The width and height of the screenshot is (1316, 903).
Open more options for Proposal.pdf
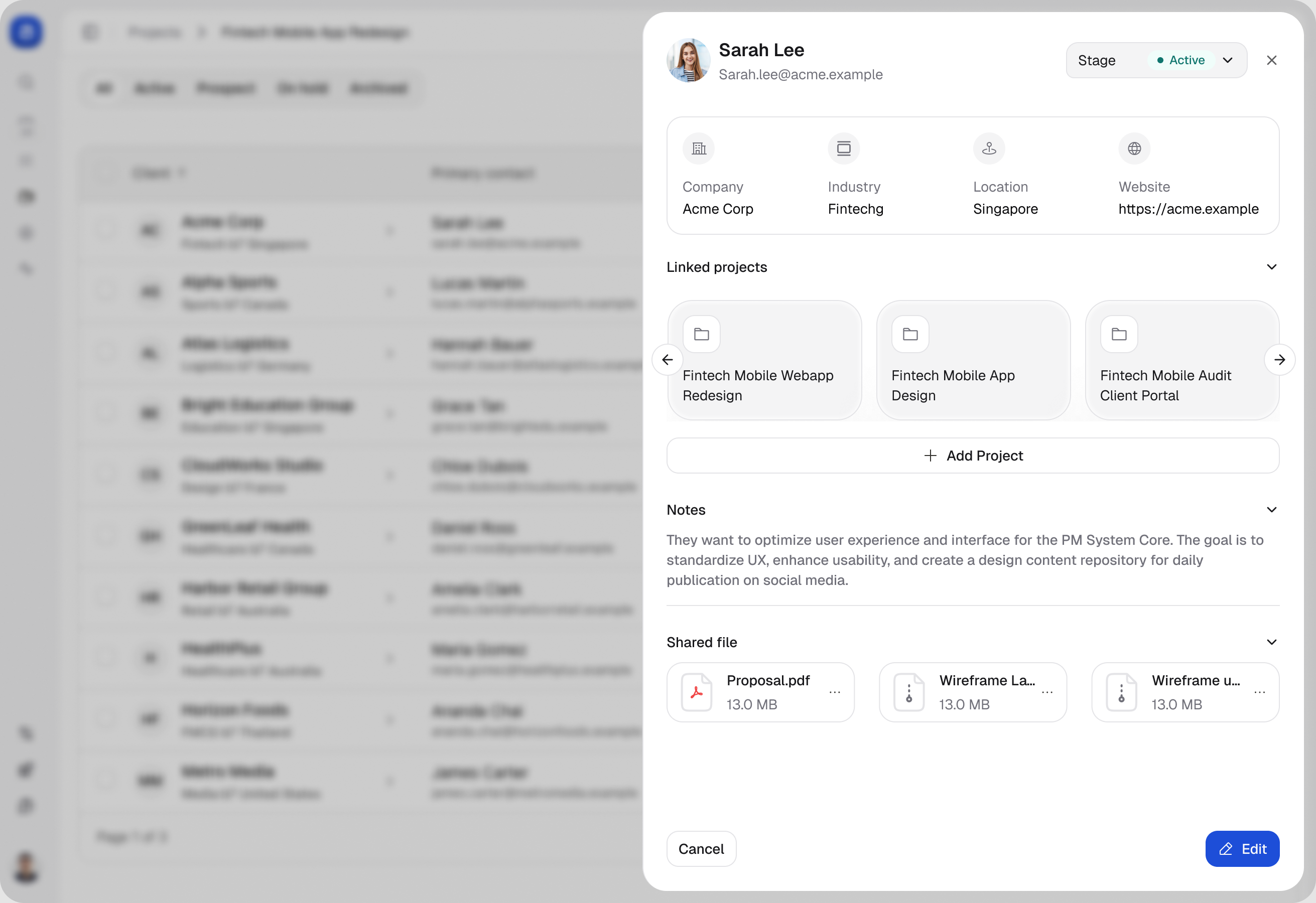[834, 692]
